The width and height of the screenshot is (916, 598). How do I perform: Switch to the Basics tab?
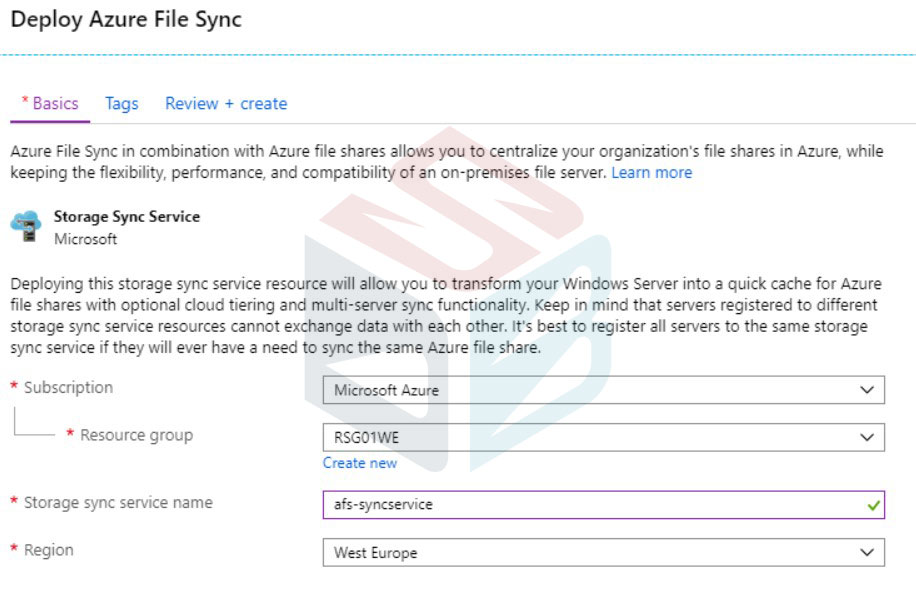(50, 104)
